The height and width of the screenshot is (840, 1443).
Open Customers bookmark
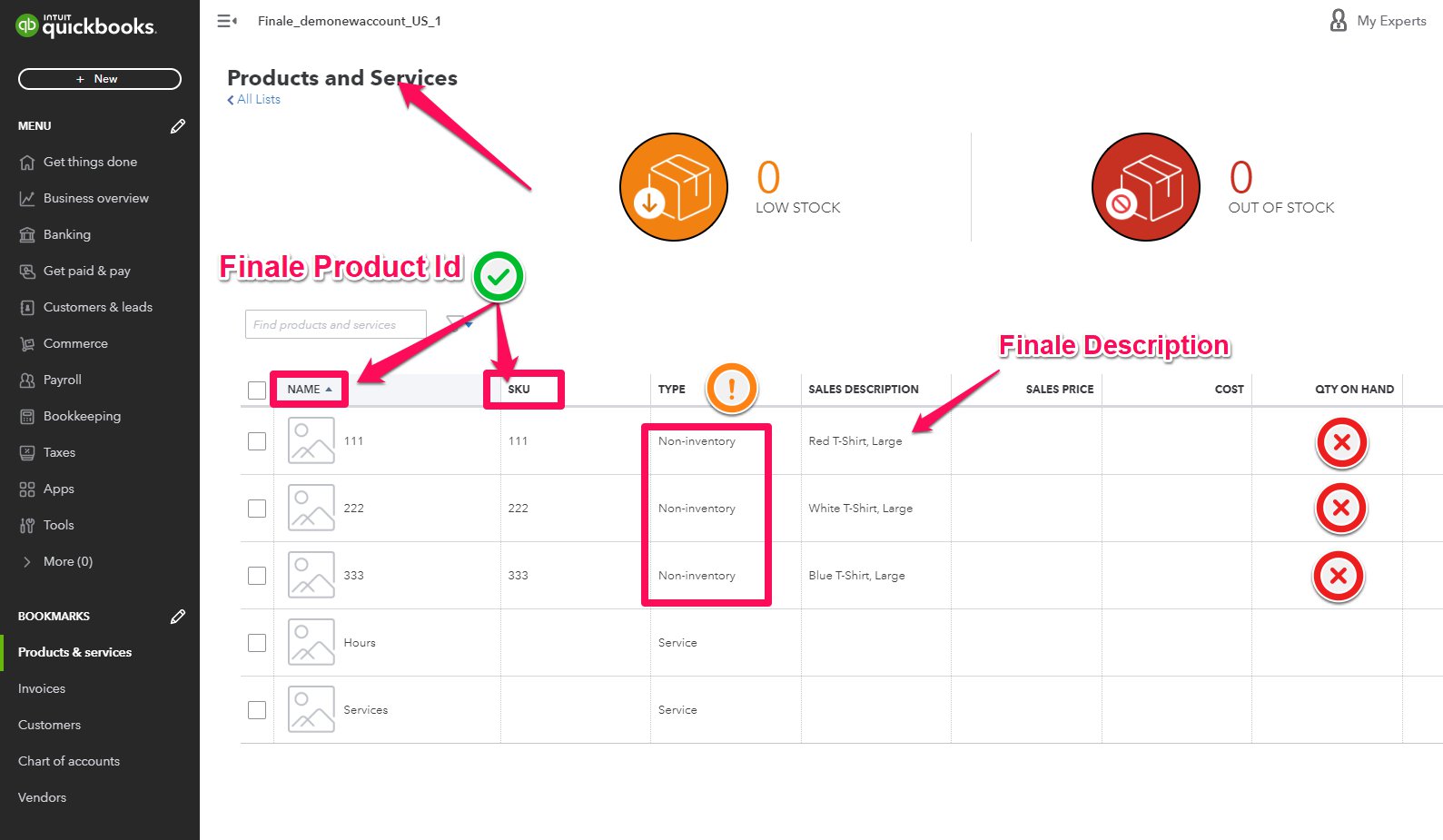[49, 726]
